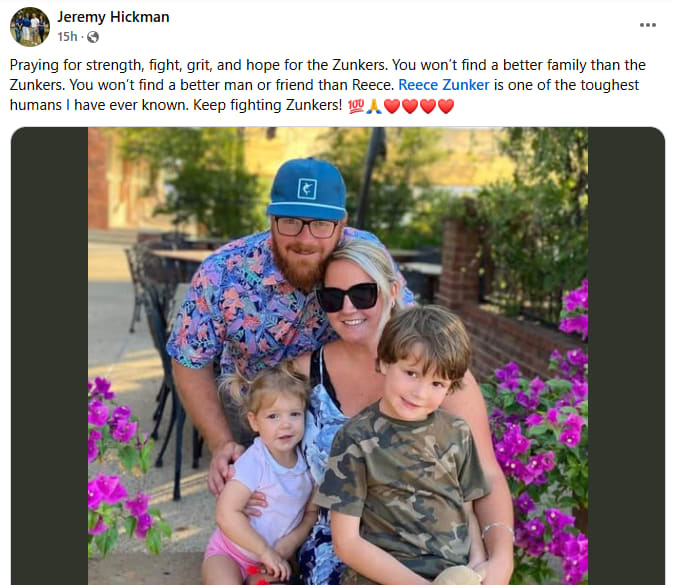
Task: Click the third red heart emoji
Action: [428, 106]
